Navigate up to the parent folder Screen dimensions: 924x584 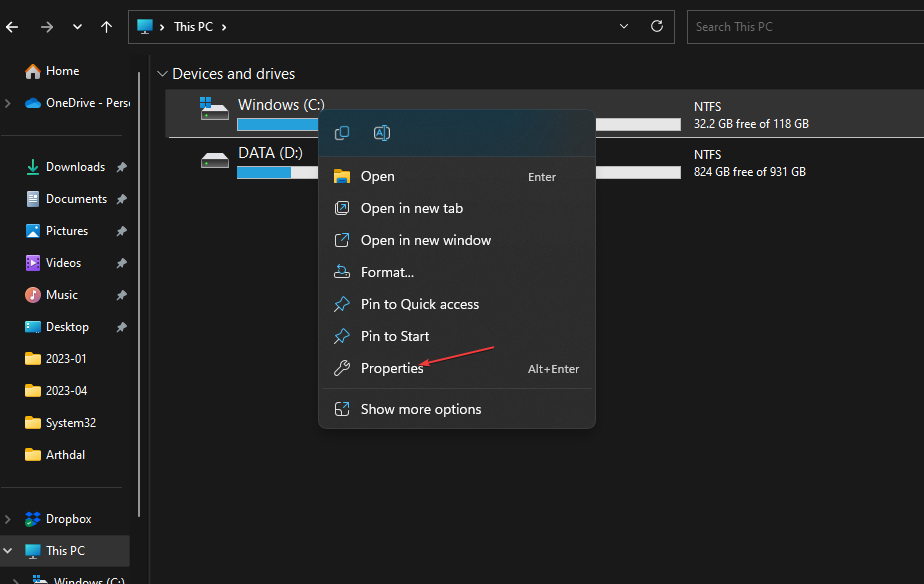(x=106, y=27)
